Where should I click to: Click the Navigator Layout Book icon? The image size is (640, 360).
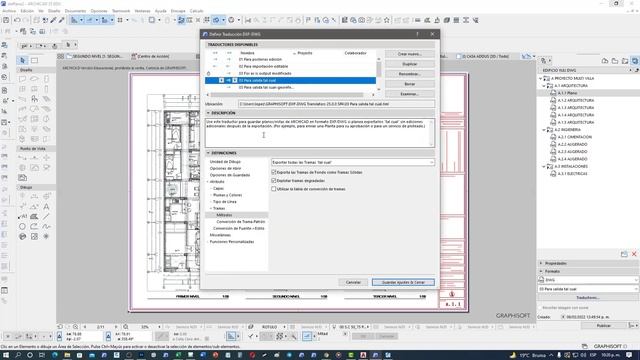click(625, 61)
